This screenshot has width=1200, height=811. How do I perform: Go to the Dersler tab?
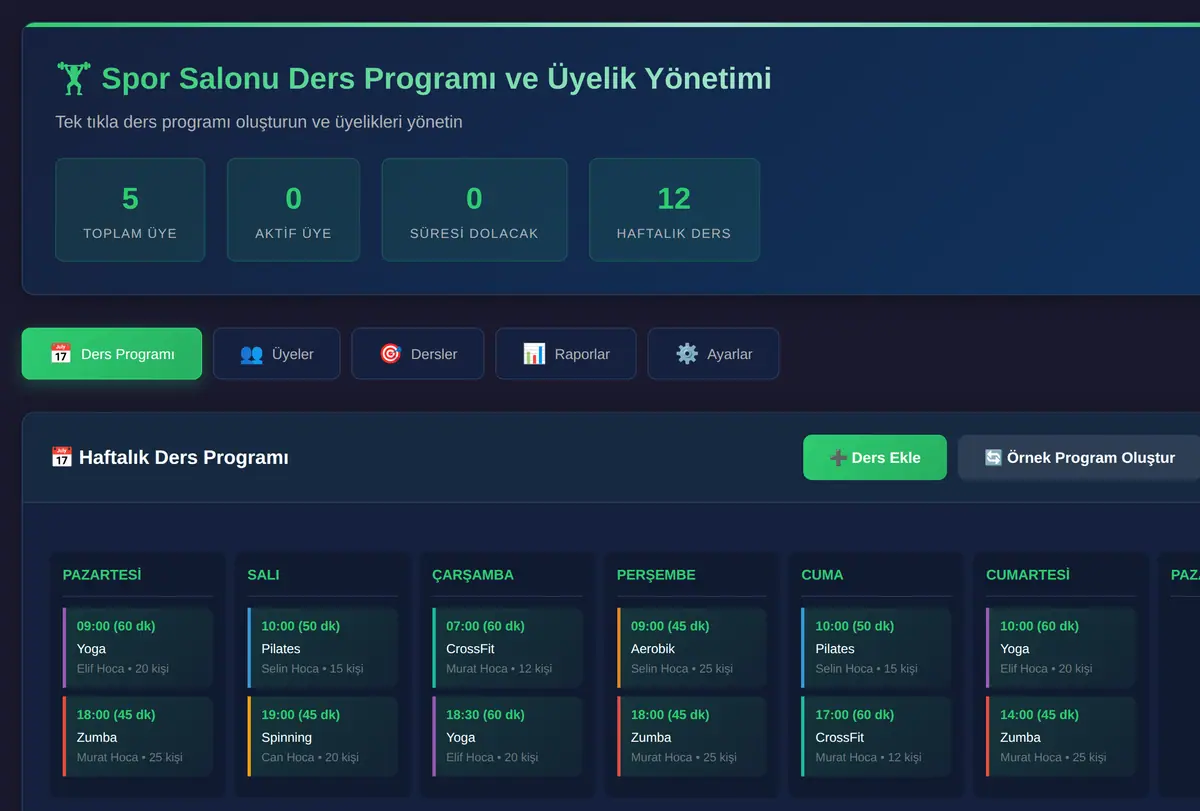418,354
